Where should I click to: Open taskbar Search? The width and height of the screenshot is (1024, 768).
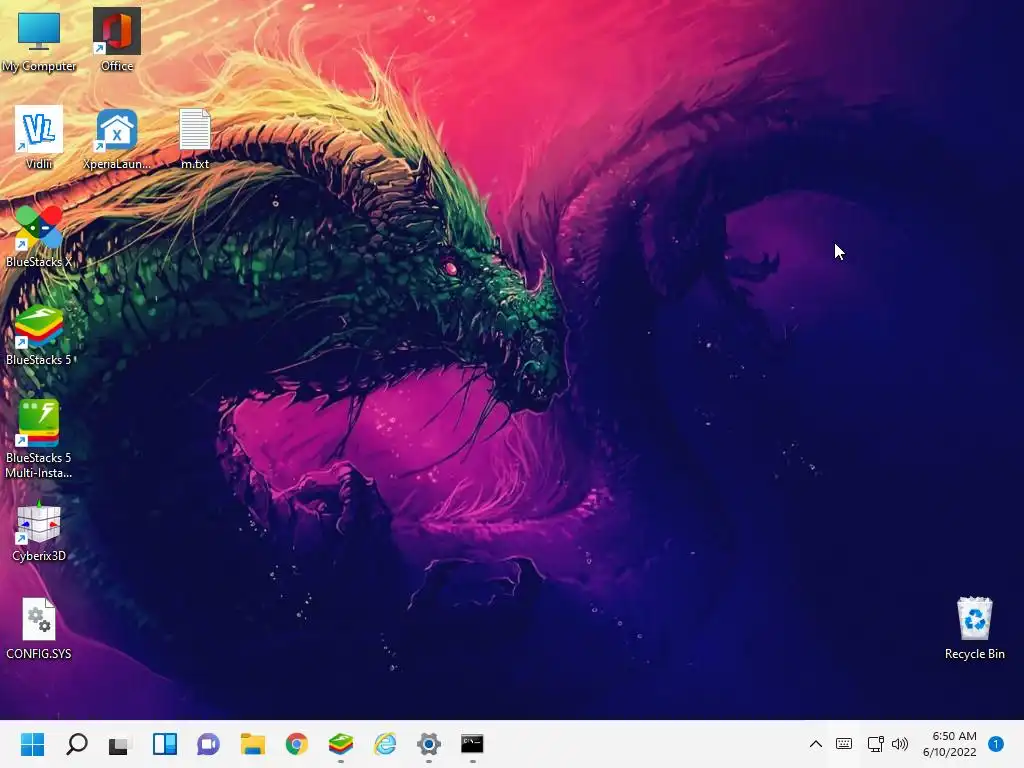[x=76, y=744]
